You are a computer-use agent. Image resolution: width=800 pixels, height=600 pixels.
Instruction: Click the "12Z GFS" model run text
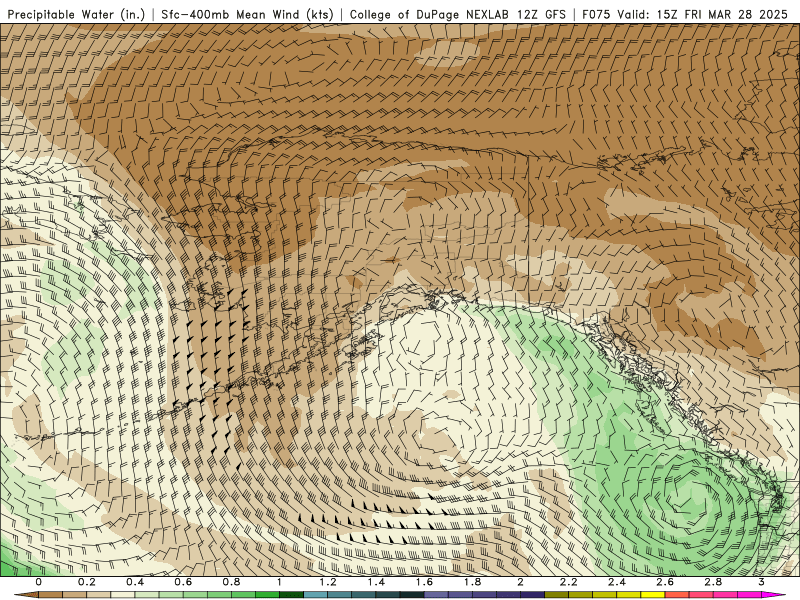(540, 15)
